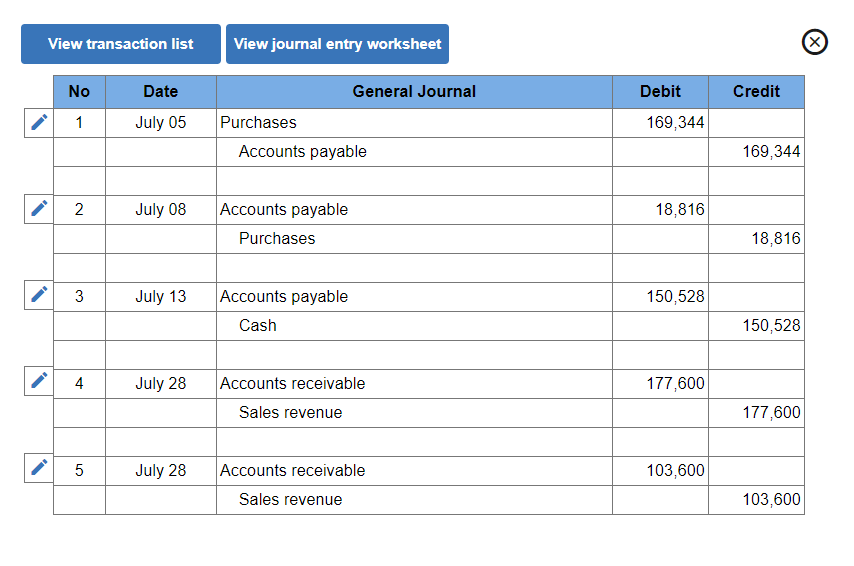Open View journal entry worksheet

[337, 44]
